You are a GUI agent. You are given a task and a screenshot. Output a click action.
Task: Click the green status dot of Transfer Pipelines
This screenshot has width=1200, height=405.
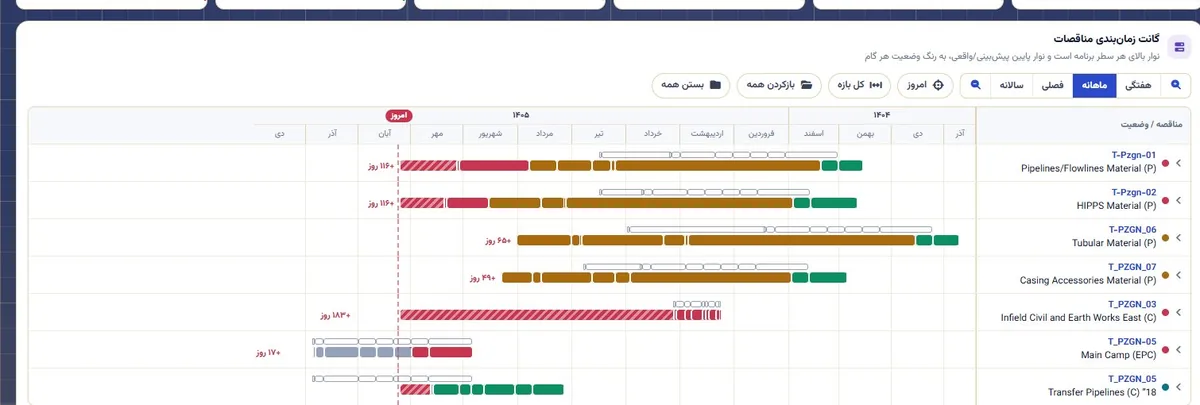tap(1165, 386)
